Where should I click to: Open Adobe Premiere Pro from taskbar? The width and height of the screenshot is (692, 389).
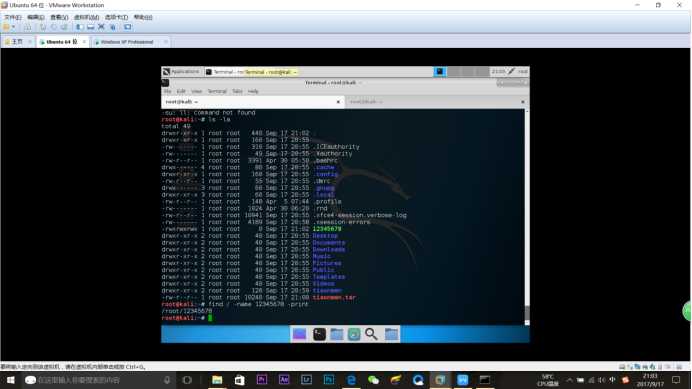[x=261, y=380]
